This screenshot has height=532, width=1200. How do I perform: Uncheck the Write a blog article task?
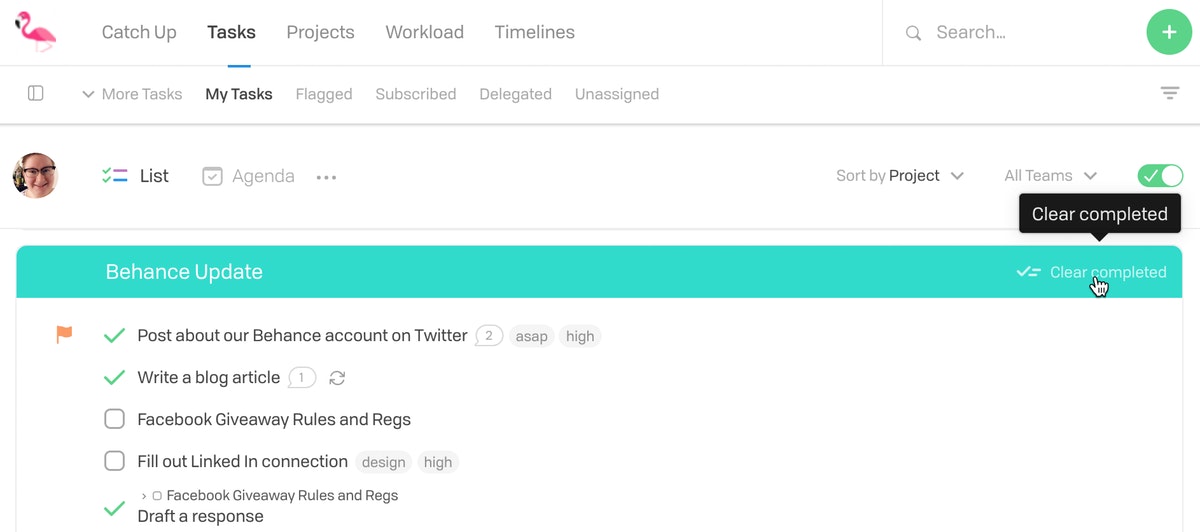(x=115, y=377)
